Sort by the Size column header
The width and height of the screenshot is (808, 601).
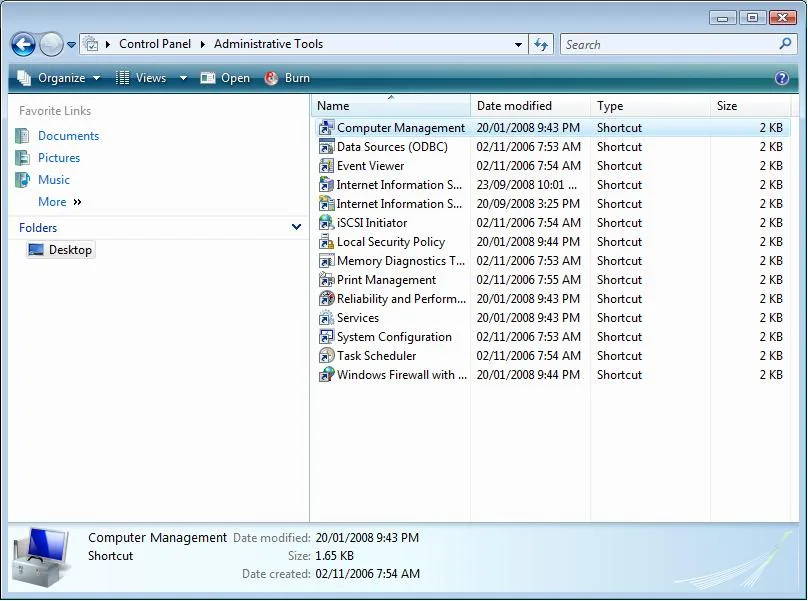(x=750, y=106)
